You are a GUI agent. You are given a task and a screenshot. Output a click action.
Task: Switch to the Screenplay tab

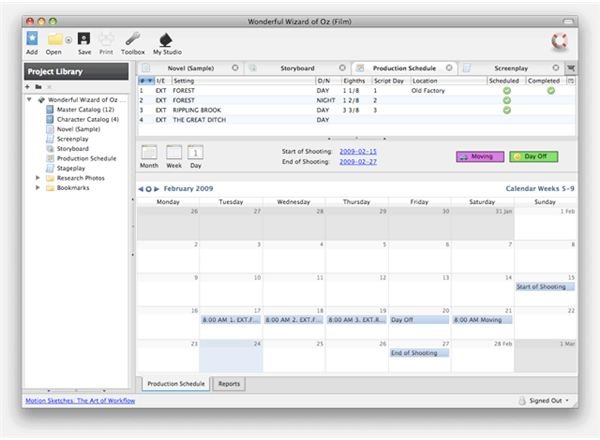(x=511, y=68)
